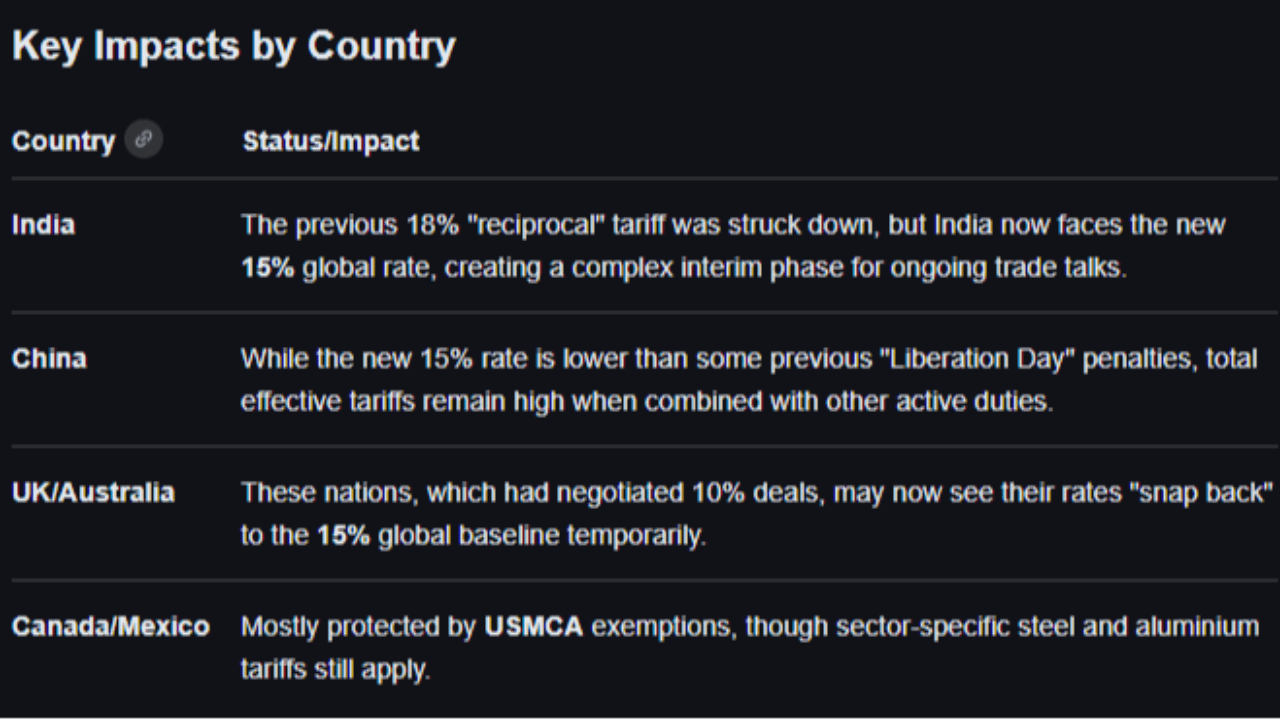The width and height of the screenshot is (1280, 720).
Task: Select the Country column header
Action: pos(63,141)
